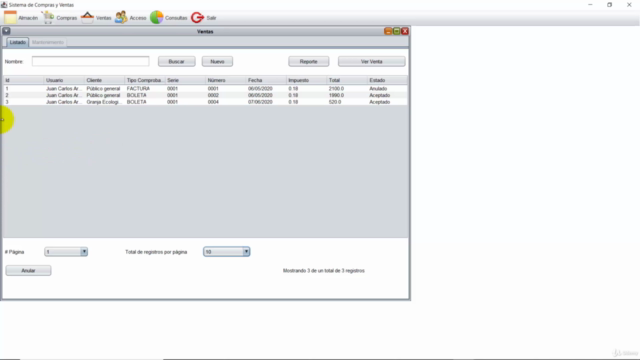Open the Ventas basket icon
640x360 pixels.
[x=87, y=18]
